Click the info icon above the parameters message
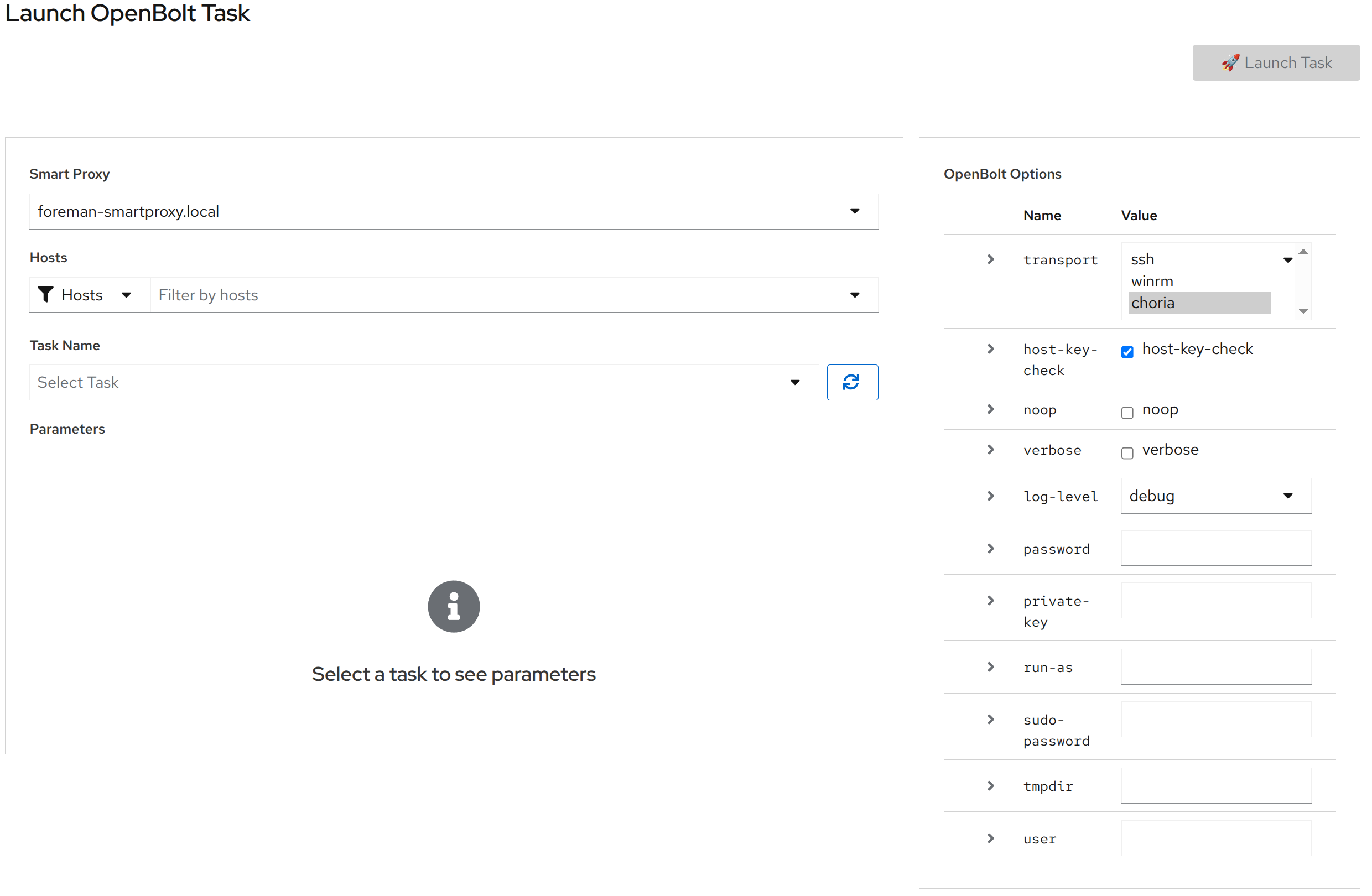Viewport: 1372px width, 896px height. 454,606
